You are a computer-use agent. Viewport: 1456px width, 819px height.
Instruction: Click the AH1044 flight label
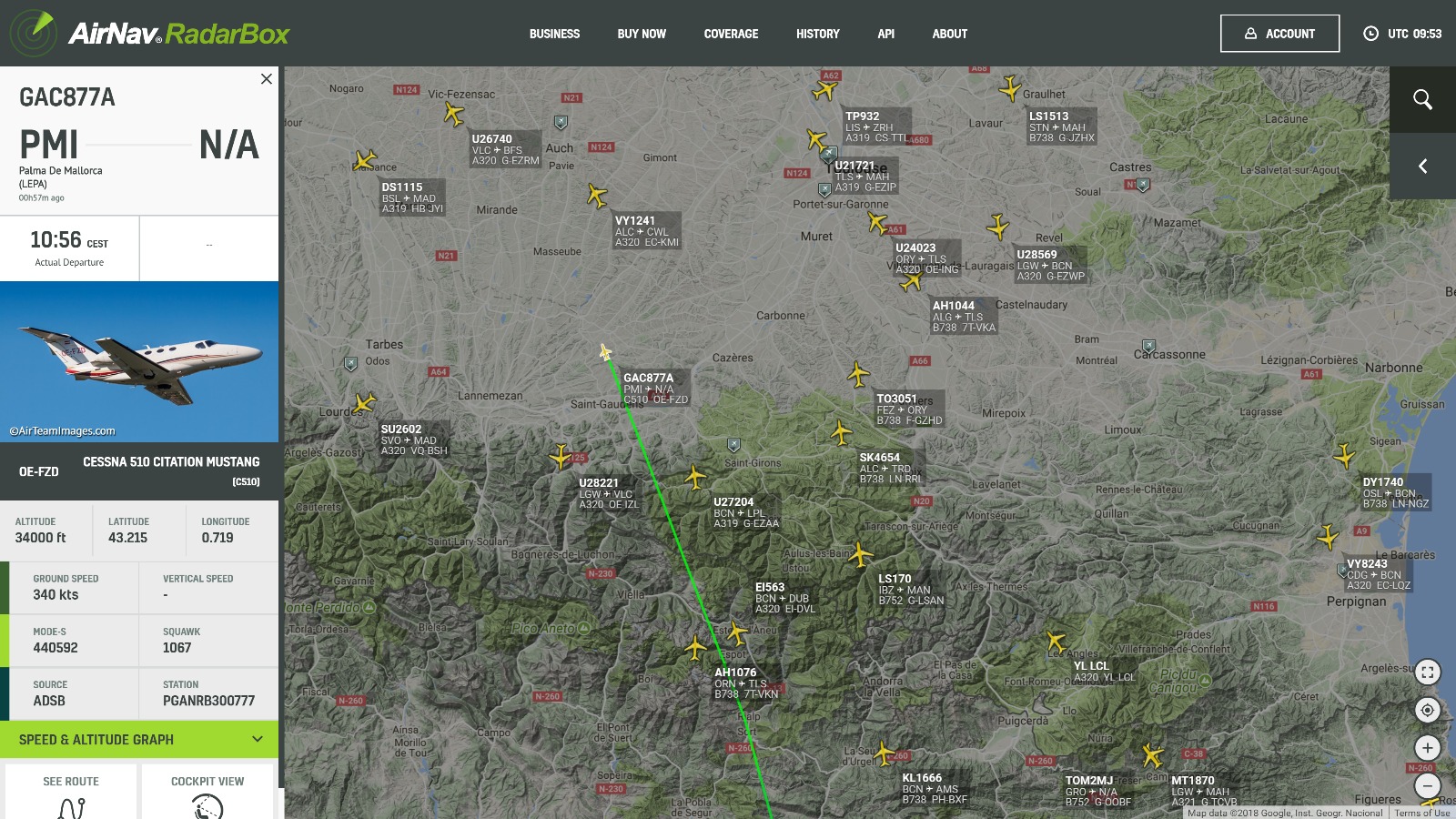point(965,317)
